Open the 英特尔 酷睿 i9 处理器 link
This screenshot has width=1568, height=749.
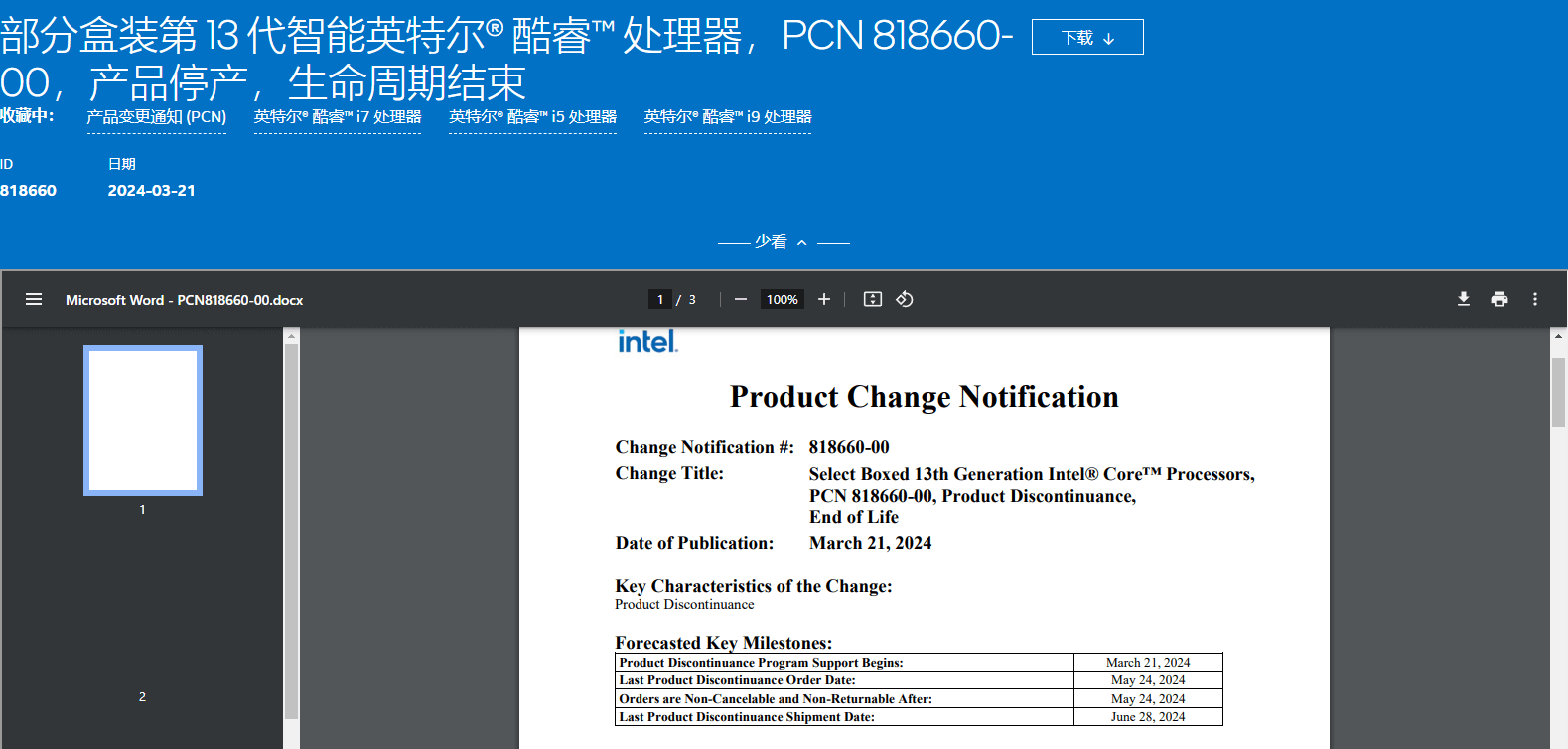tap(728, 117)
